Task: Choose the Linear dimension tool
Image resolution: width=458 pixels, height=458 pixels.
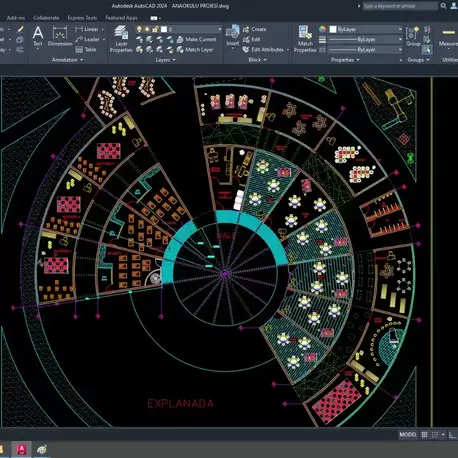Action: (x=87, y=29)
